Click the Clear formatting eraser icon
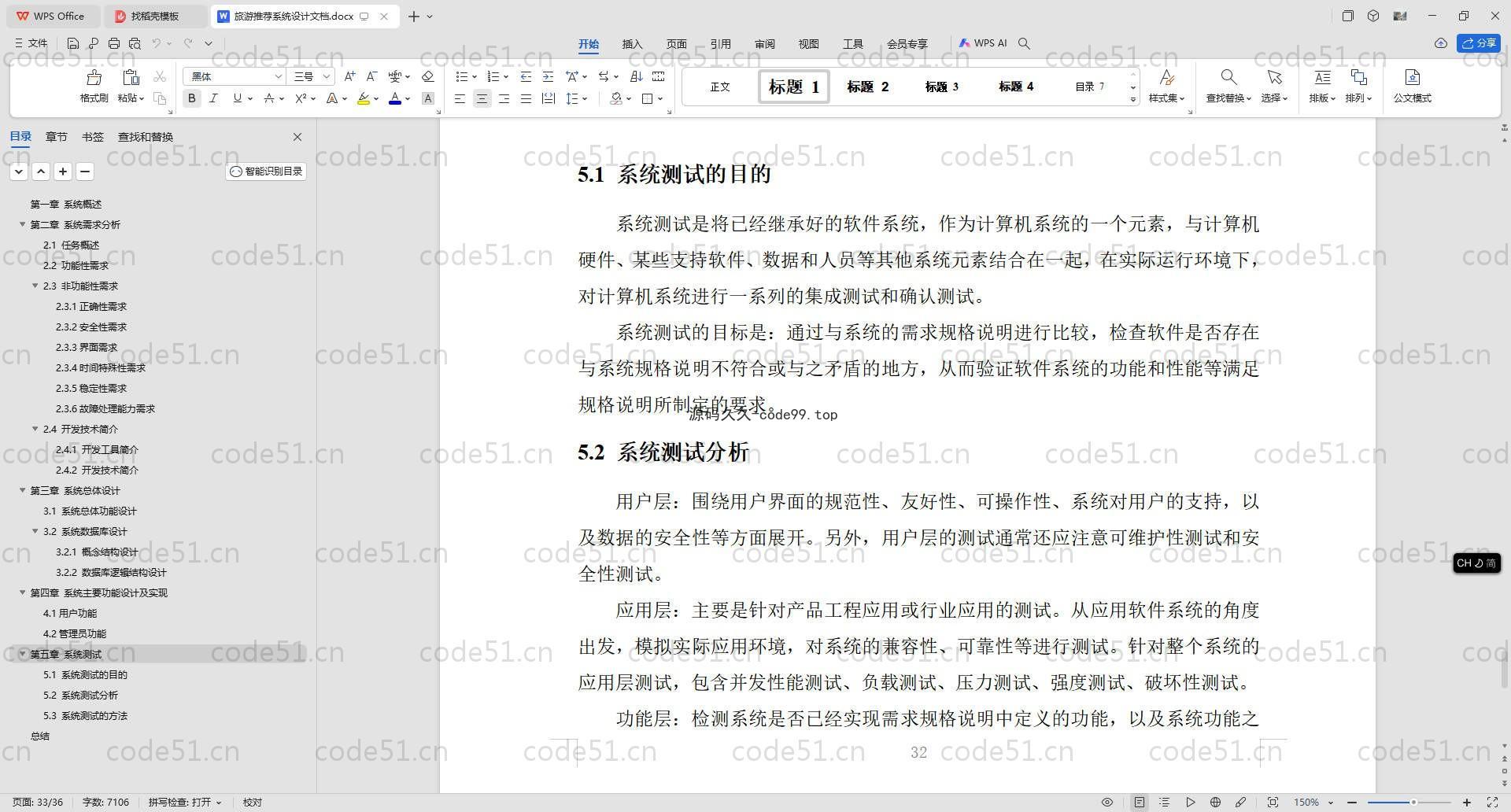The image size is (1511, 812). click(428, 76)
